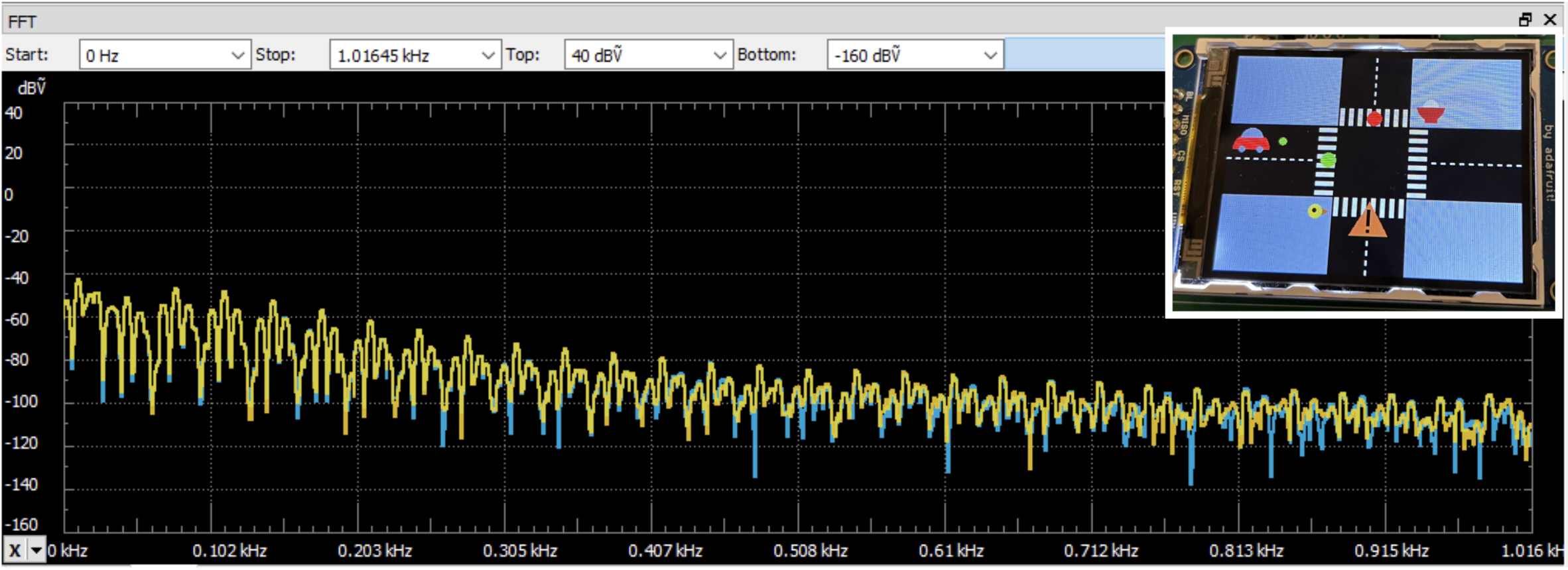Restore the FFT panel window size
This screenshot has height=570, width=1568.
click(x=1525, y=20)
